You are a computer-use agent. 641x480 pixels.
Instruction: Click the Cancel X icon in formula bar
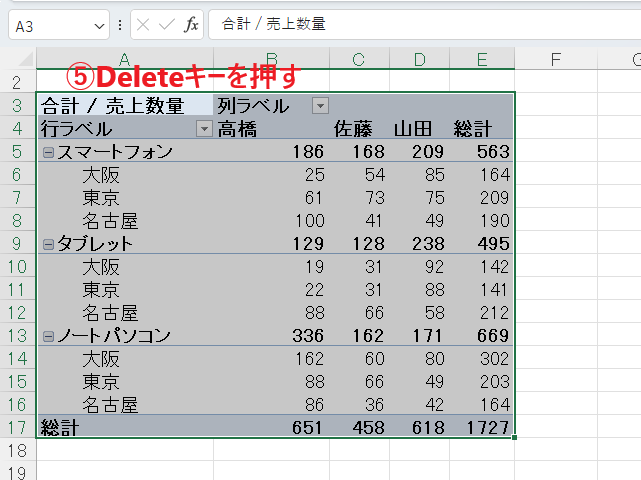pos(143,25)
